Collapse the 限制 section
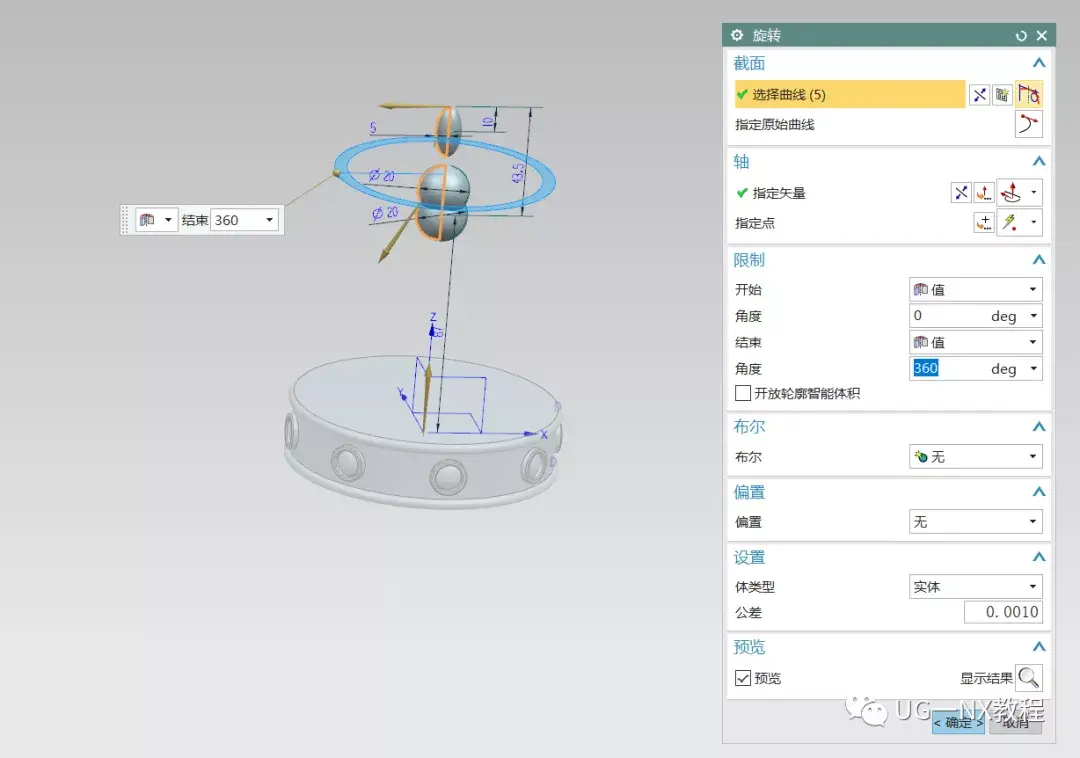 (1039, 260)
